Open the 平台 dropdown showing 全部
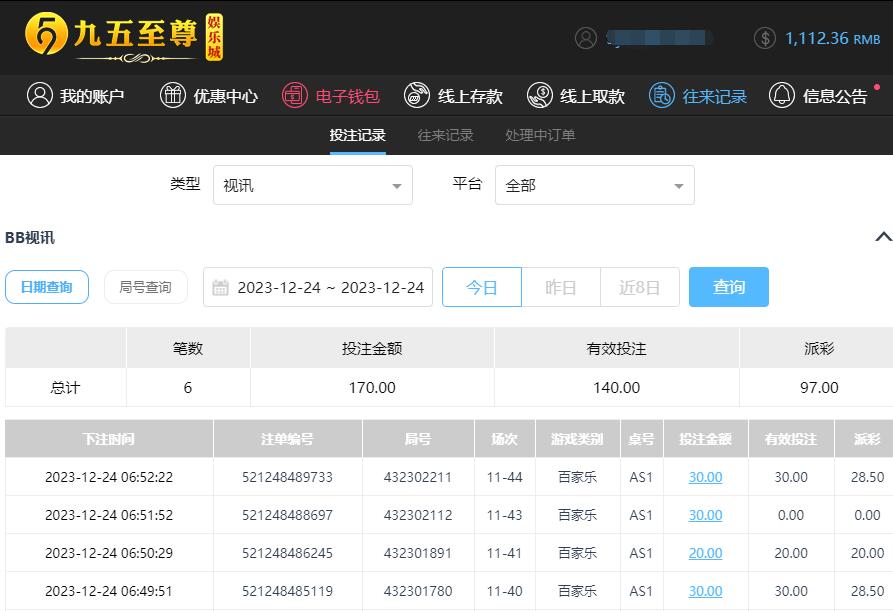This screenshot has height=611, width=893. 594,186
